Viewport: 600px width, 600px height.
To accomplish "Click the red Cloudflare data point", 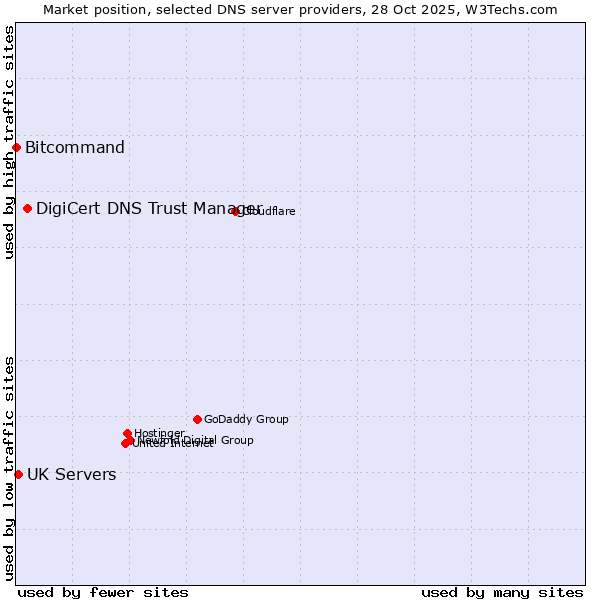I will (236, 211).
